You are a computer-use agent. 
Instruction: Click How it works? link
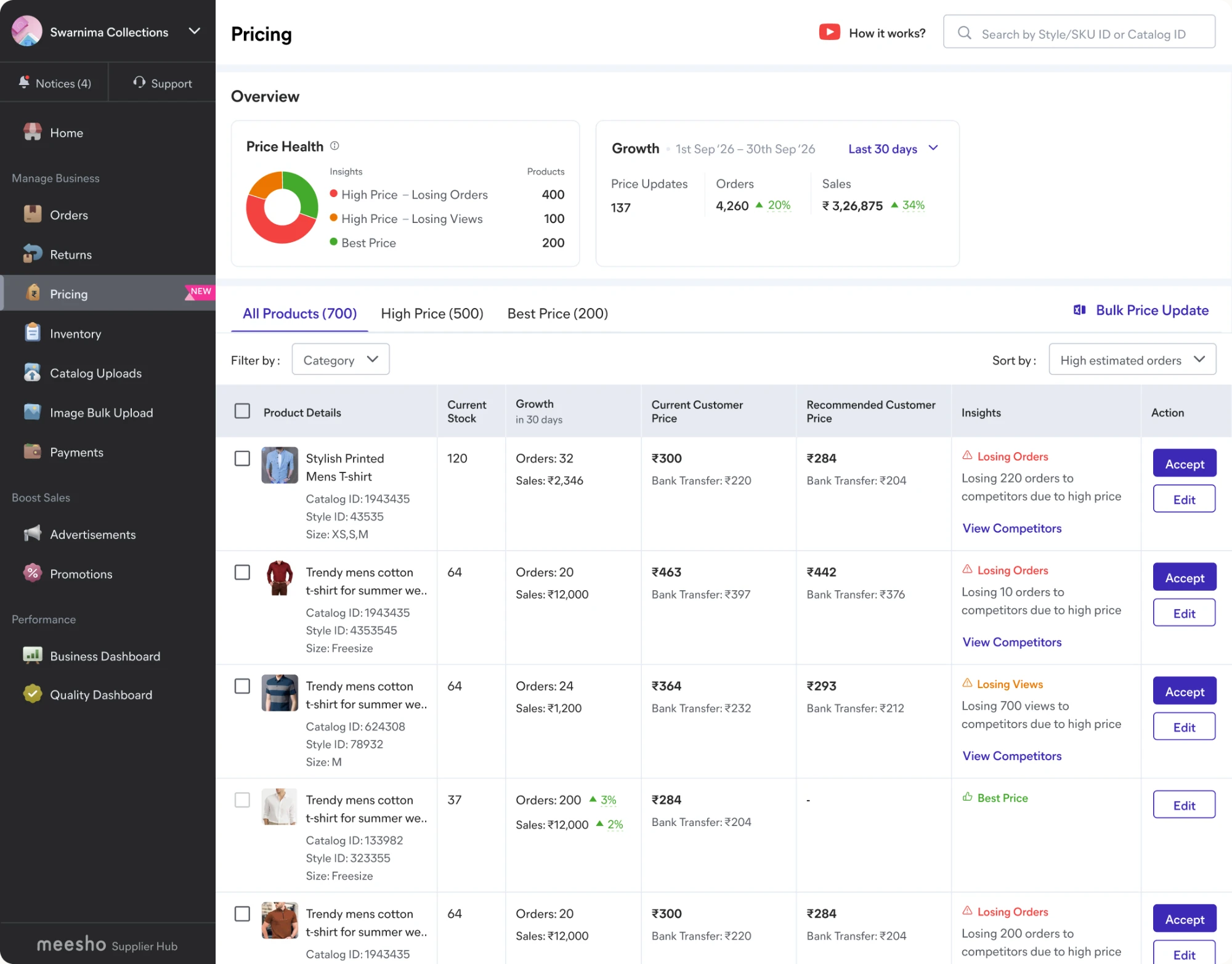[x=886, y=33]
